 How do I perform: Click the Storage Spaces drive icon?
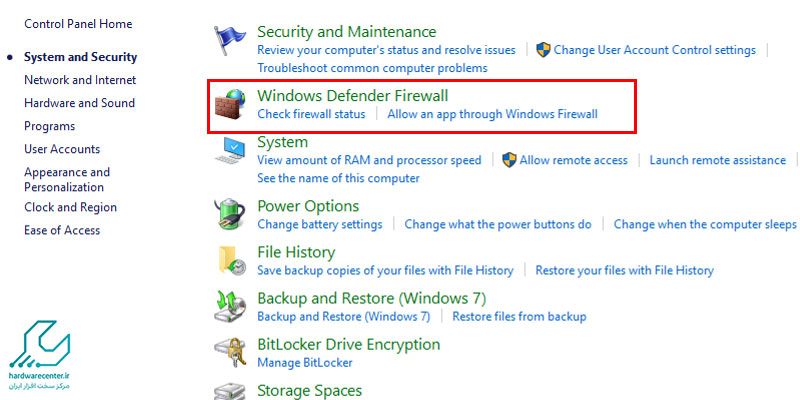click(230, 392)
